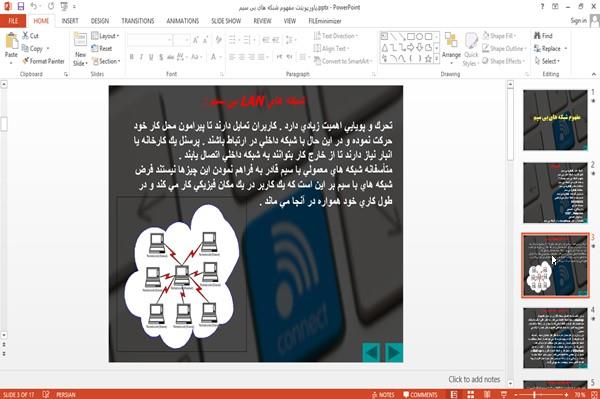The image size is (600, 399).
Task: Click next slide teal arrow on slide
Action: pos(394,352)
